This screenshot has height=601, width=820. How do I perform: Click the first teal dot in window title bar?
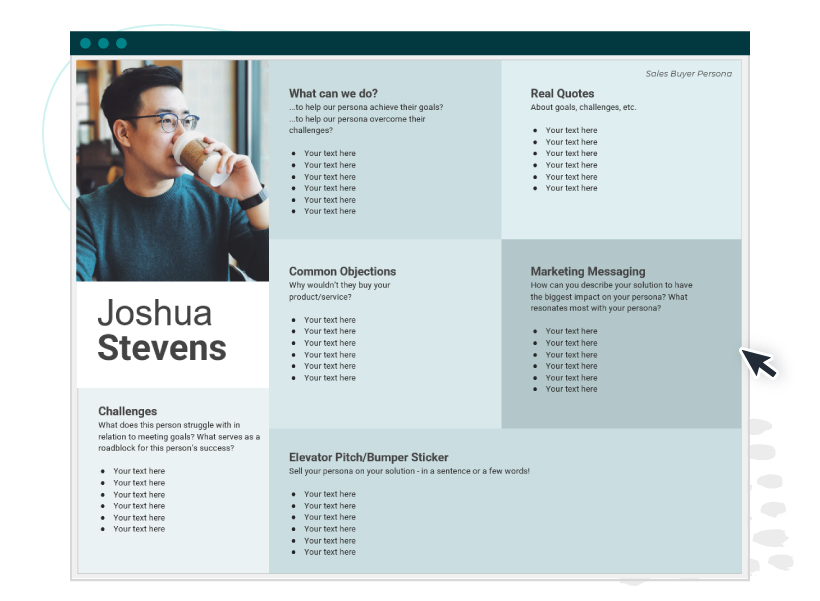pyautogui.click(x=86, y=43)
